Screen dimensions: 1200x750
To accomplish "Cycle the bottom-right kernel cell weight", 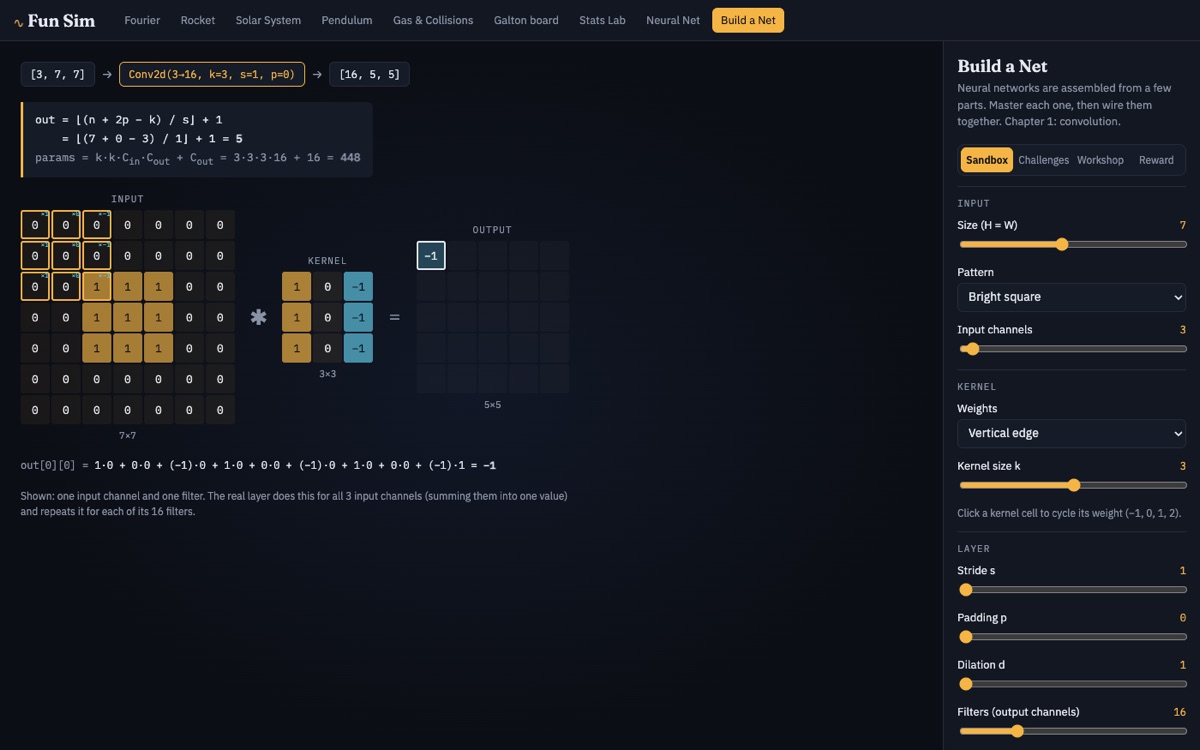I will [x=358, y=348].
